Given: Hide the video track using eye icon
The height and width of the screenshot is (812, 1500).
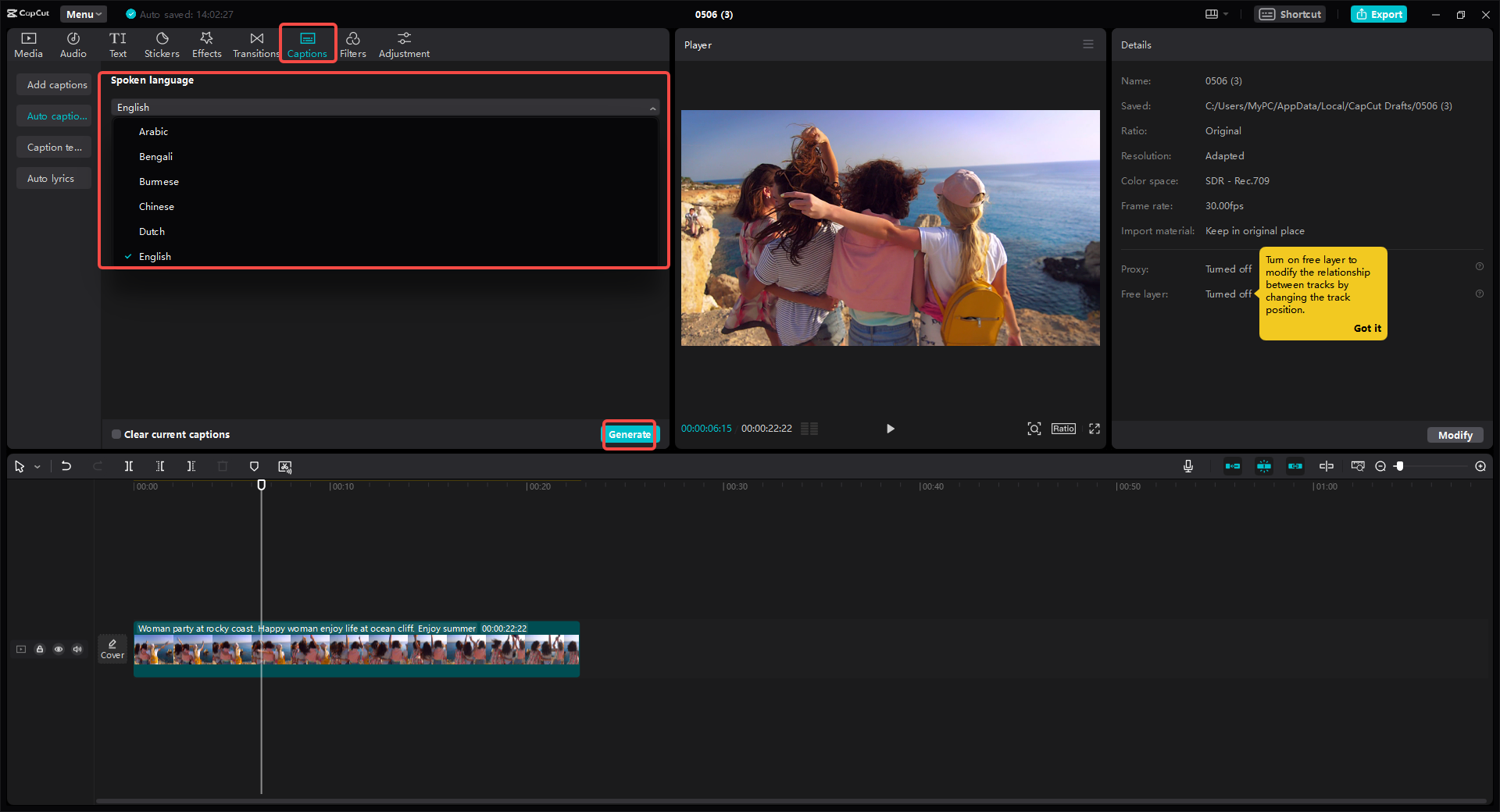Looking at the screenshot, I should 59,649.
